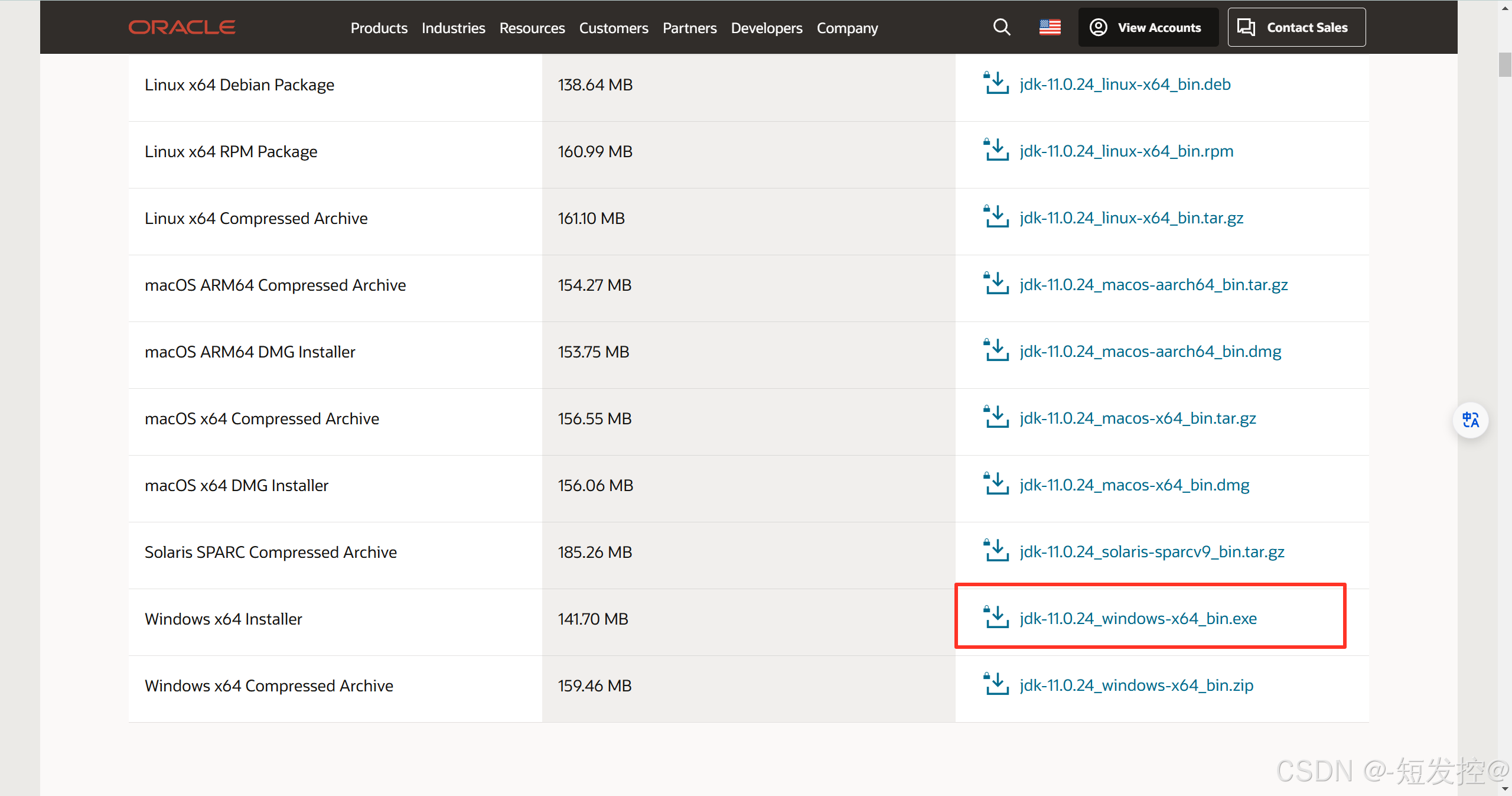Click download icon for macos-x64_bin.tar.gz
1512x796 pixels.
coord(996,417)
